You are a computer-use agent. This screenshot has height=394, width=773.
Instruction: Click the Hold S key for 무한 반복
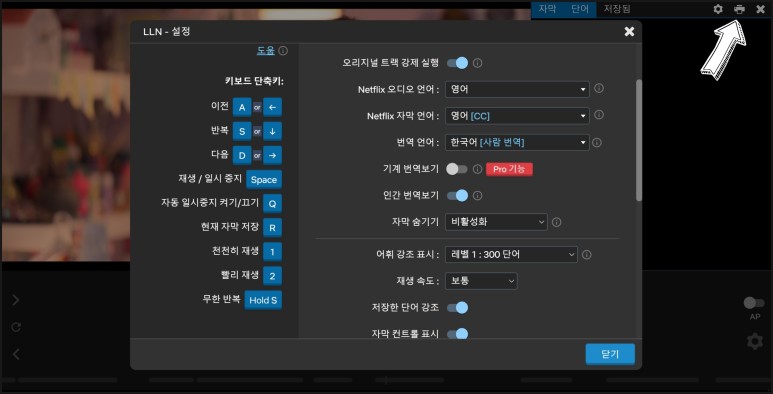263,300
